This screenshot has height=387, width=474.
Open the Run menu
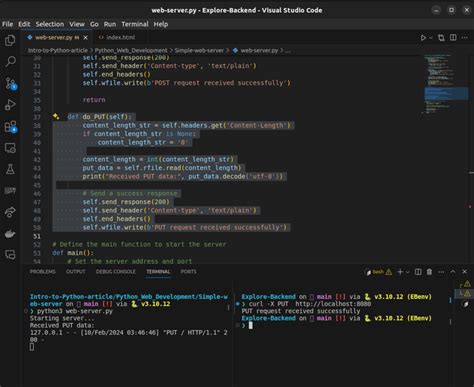pos(110,24)
